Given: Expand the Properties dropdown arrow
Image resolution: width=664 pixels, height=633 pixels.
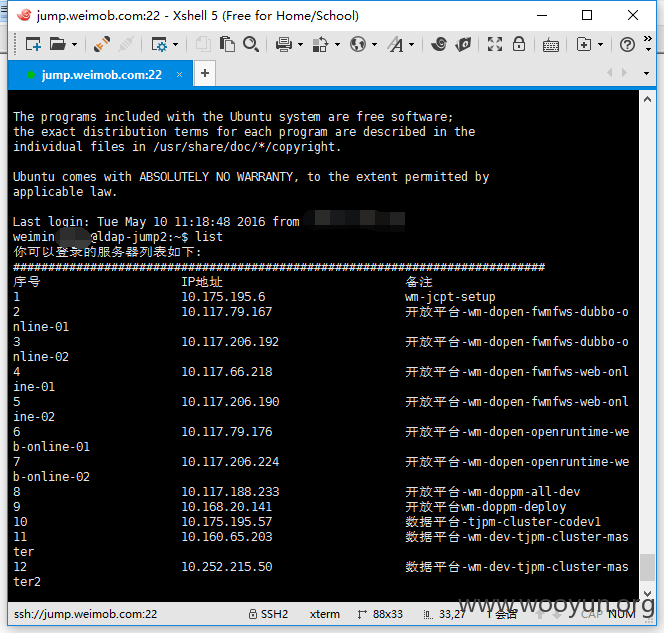Looking at the screenshot, I should click(x=175, y=44).
